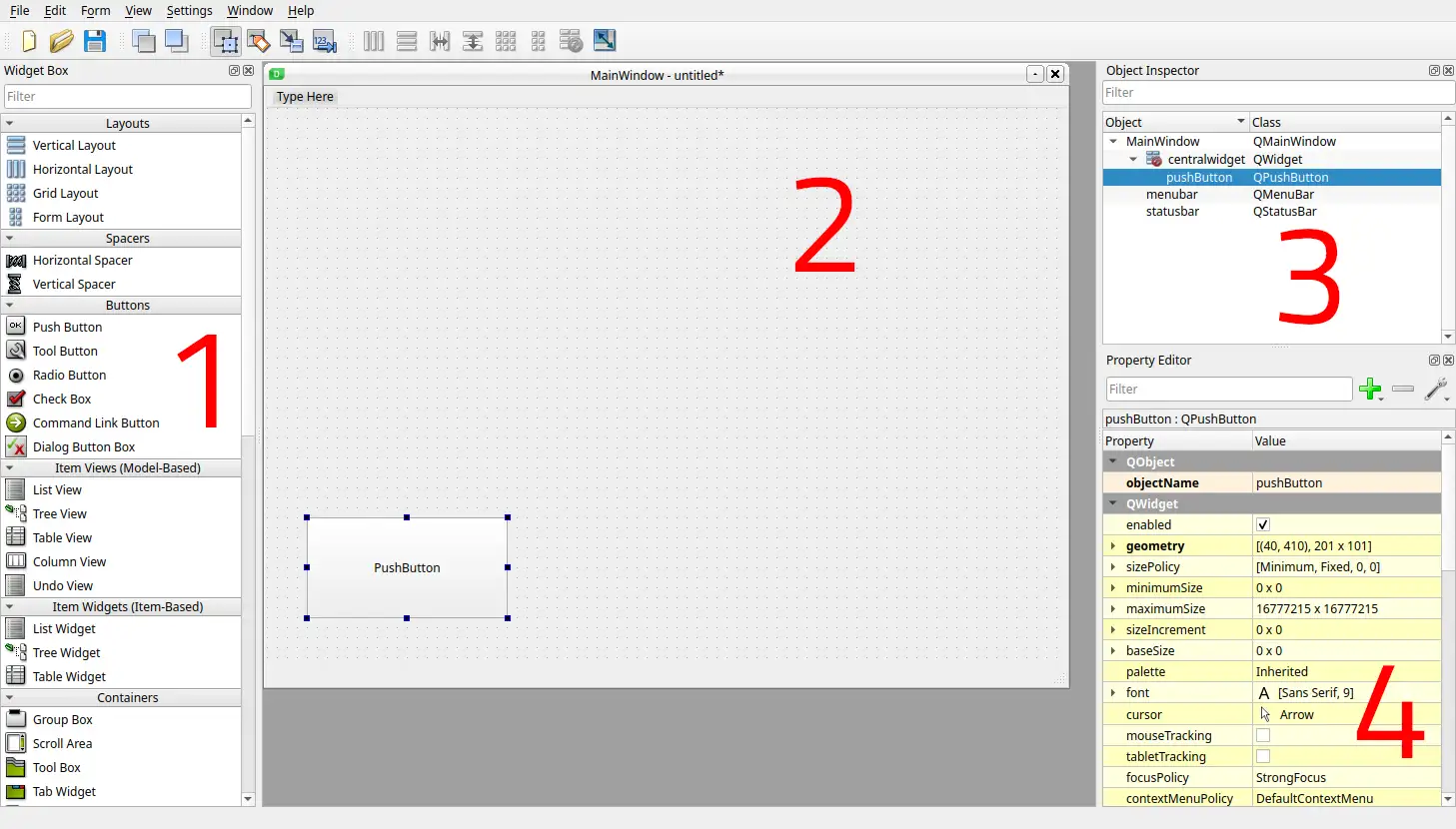Click the Widget Box filter field

(127, 97)
